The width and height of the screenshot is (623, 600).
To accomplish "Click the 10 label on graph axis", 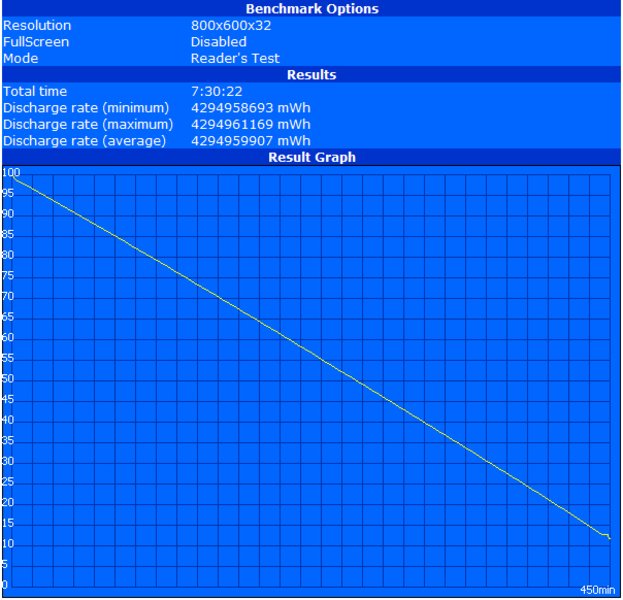I will pos(8,544).
